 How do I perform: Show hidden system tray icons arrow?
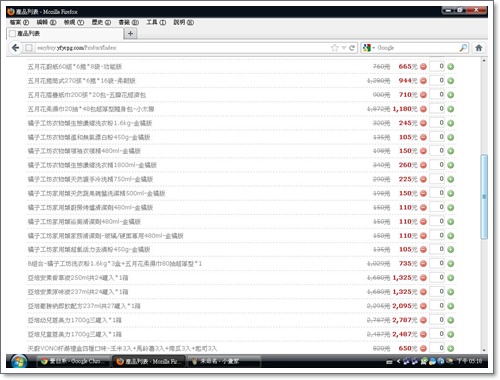[x=398, y=361]
